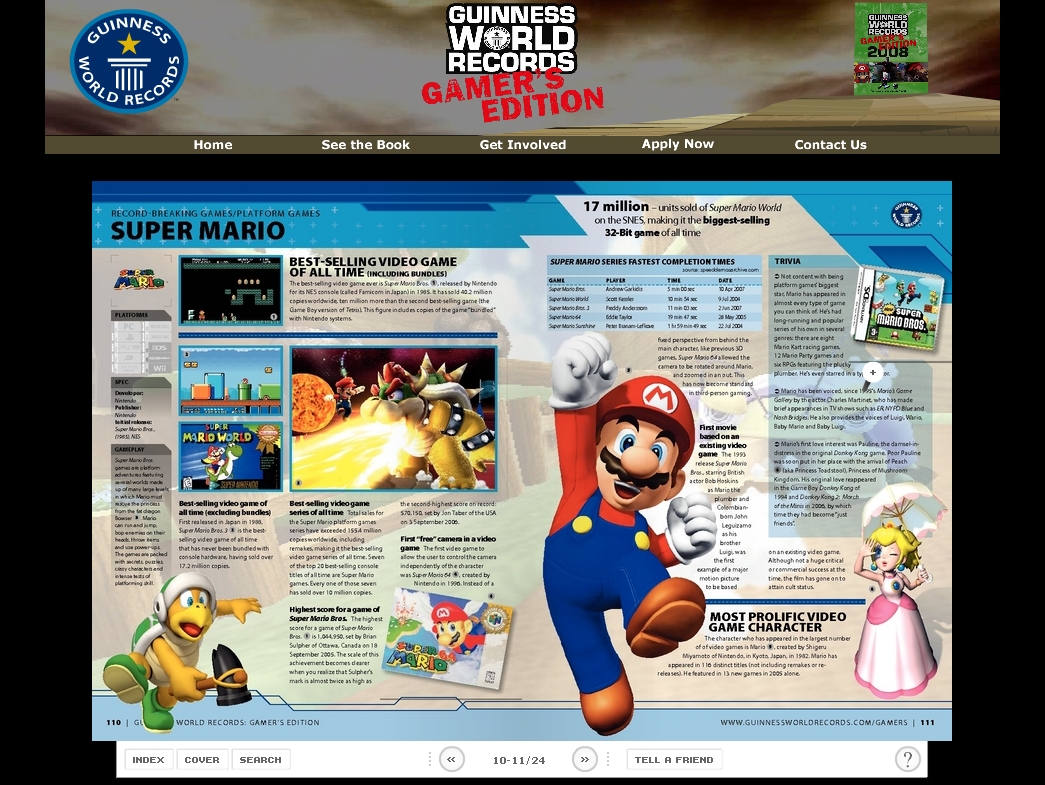
Task: Click the New Super Mario Bros. DS case image
Action: [898, 307]
